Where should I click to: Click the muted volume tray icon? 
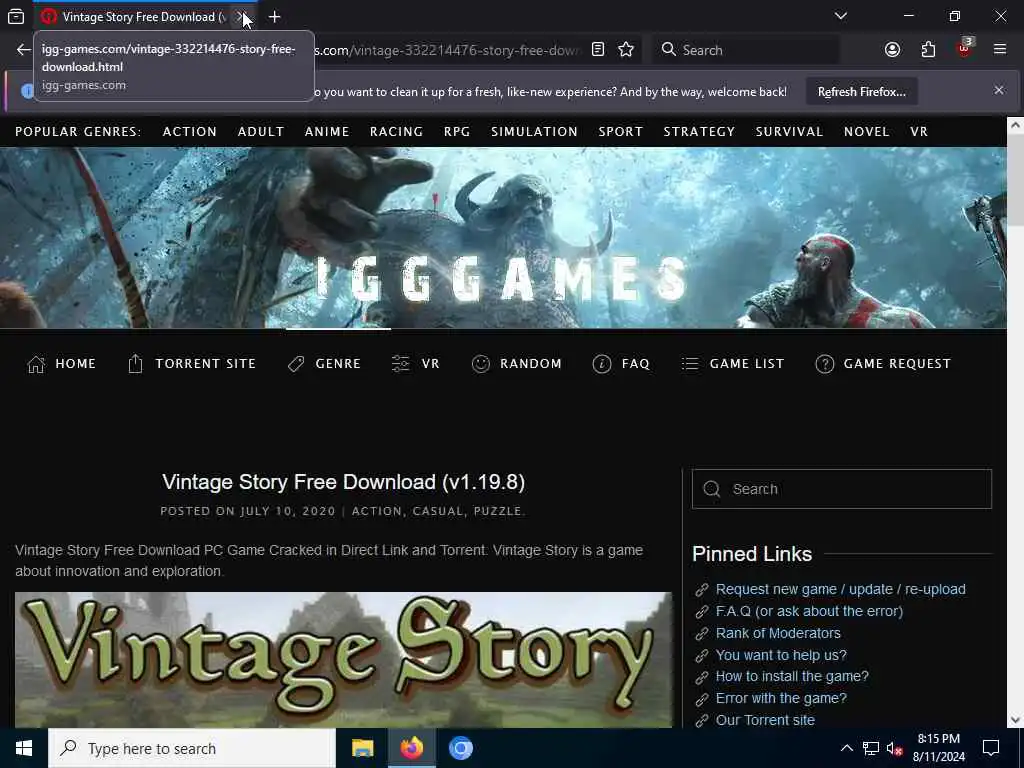[895, 748]
